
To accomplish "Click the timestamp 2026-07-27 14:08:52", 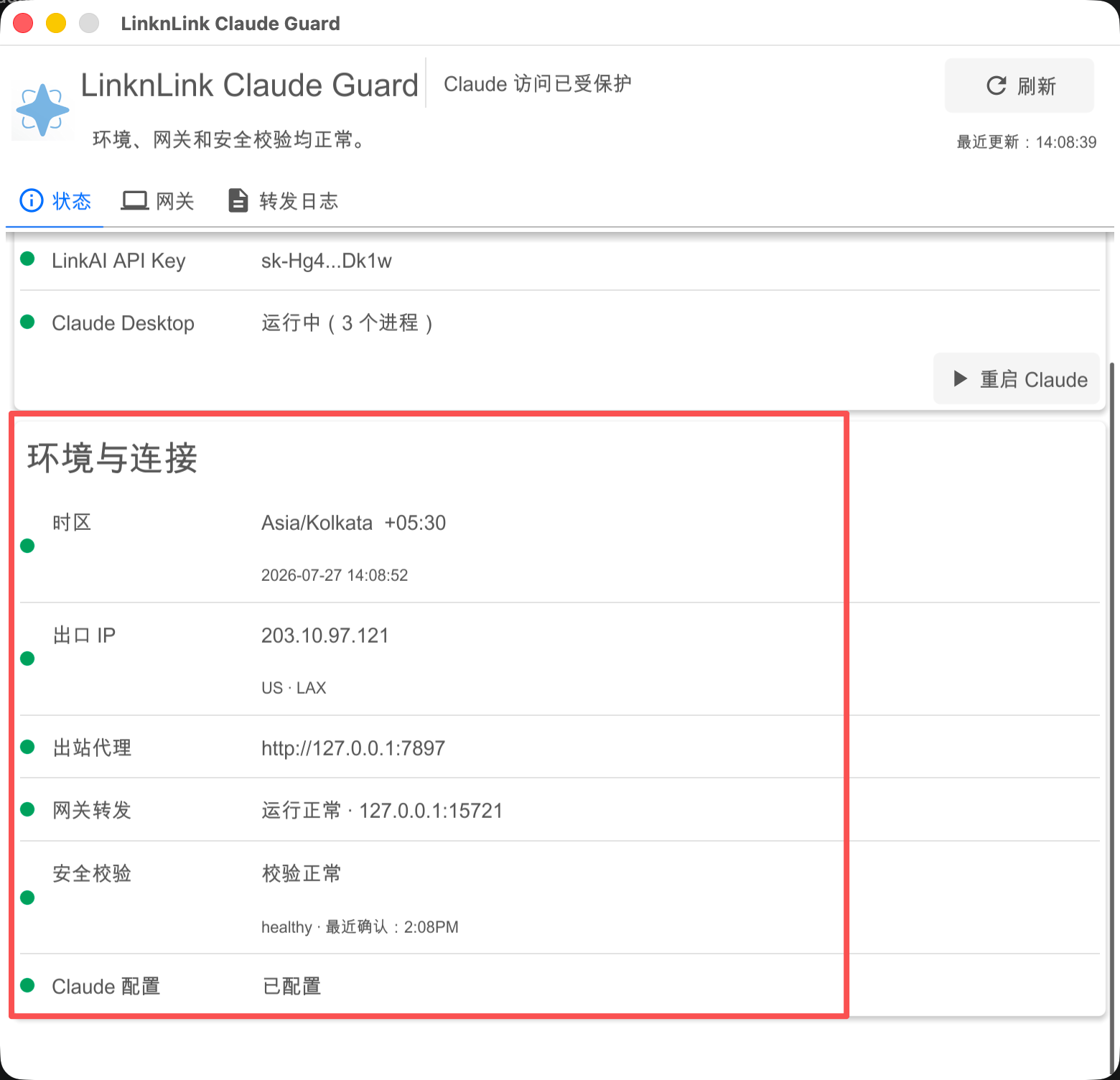I will tap(335, 575).
